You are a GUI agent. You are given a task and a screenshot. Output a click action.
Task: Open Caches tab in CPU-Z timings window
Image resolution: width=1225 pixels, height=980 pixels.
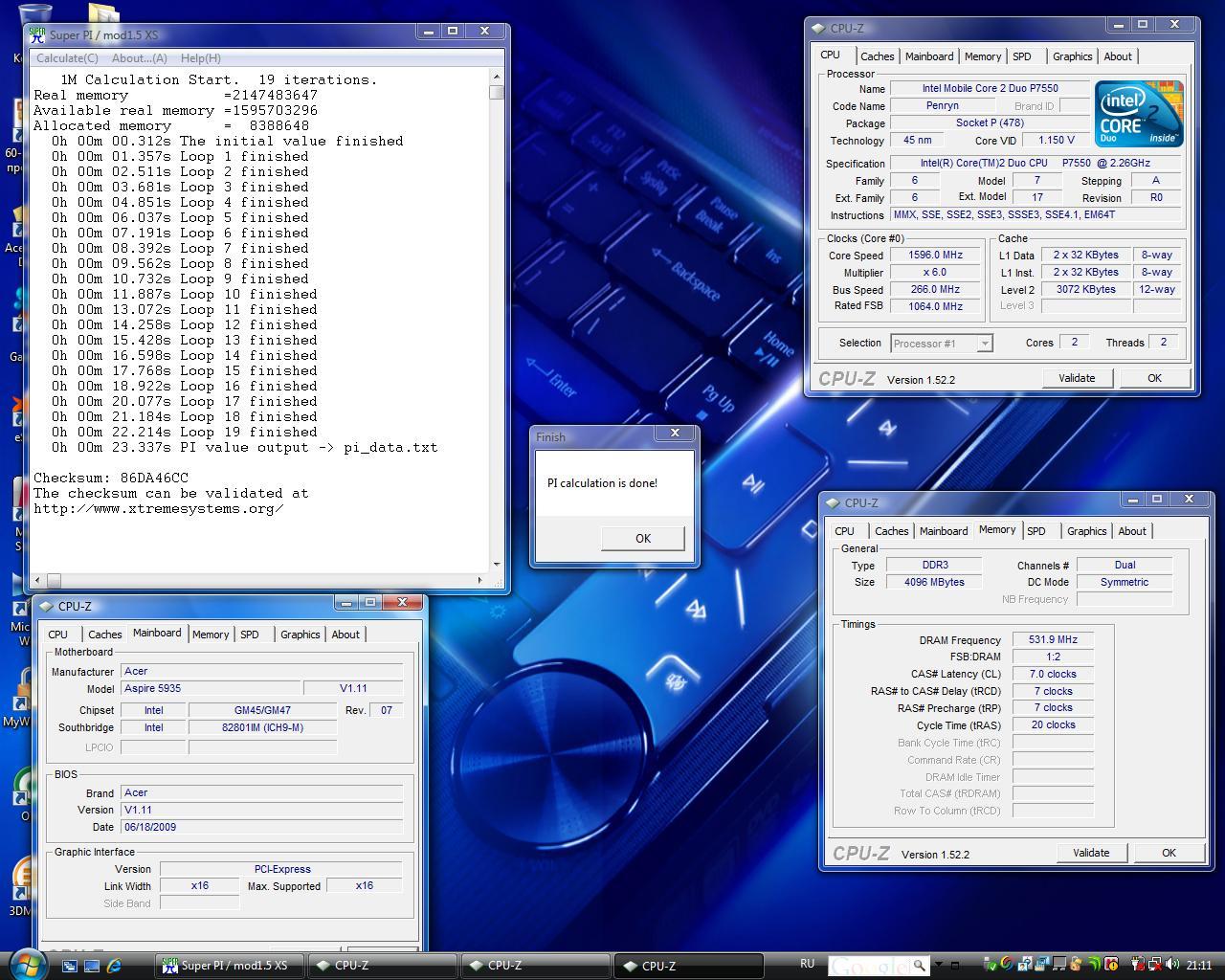[891, 531]
